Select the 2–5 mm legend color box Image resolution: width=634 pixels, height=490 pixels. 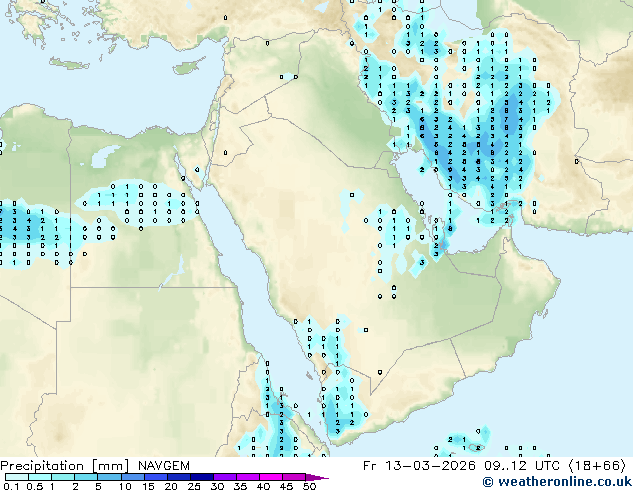coord(86,477)
